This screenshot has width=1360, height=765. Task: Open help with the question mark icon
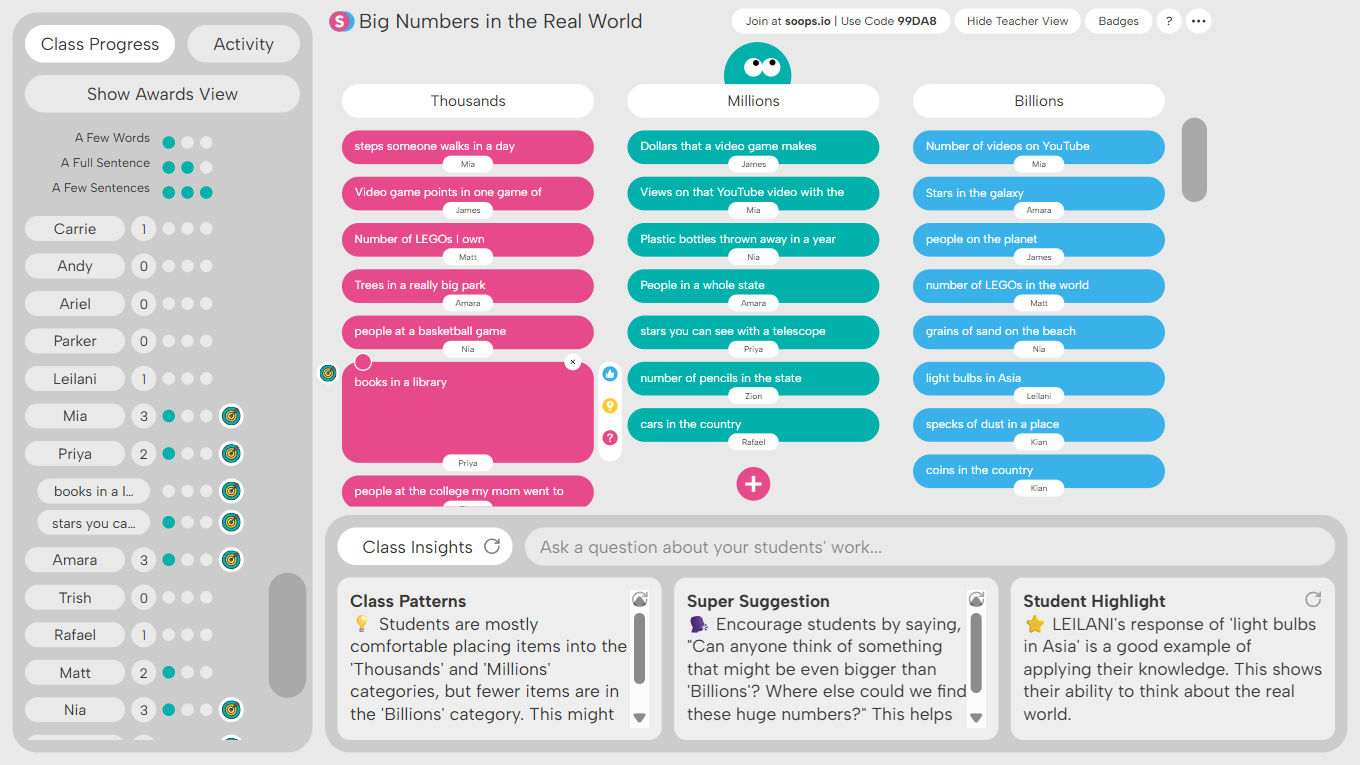point(1168,20)
